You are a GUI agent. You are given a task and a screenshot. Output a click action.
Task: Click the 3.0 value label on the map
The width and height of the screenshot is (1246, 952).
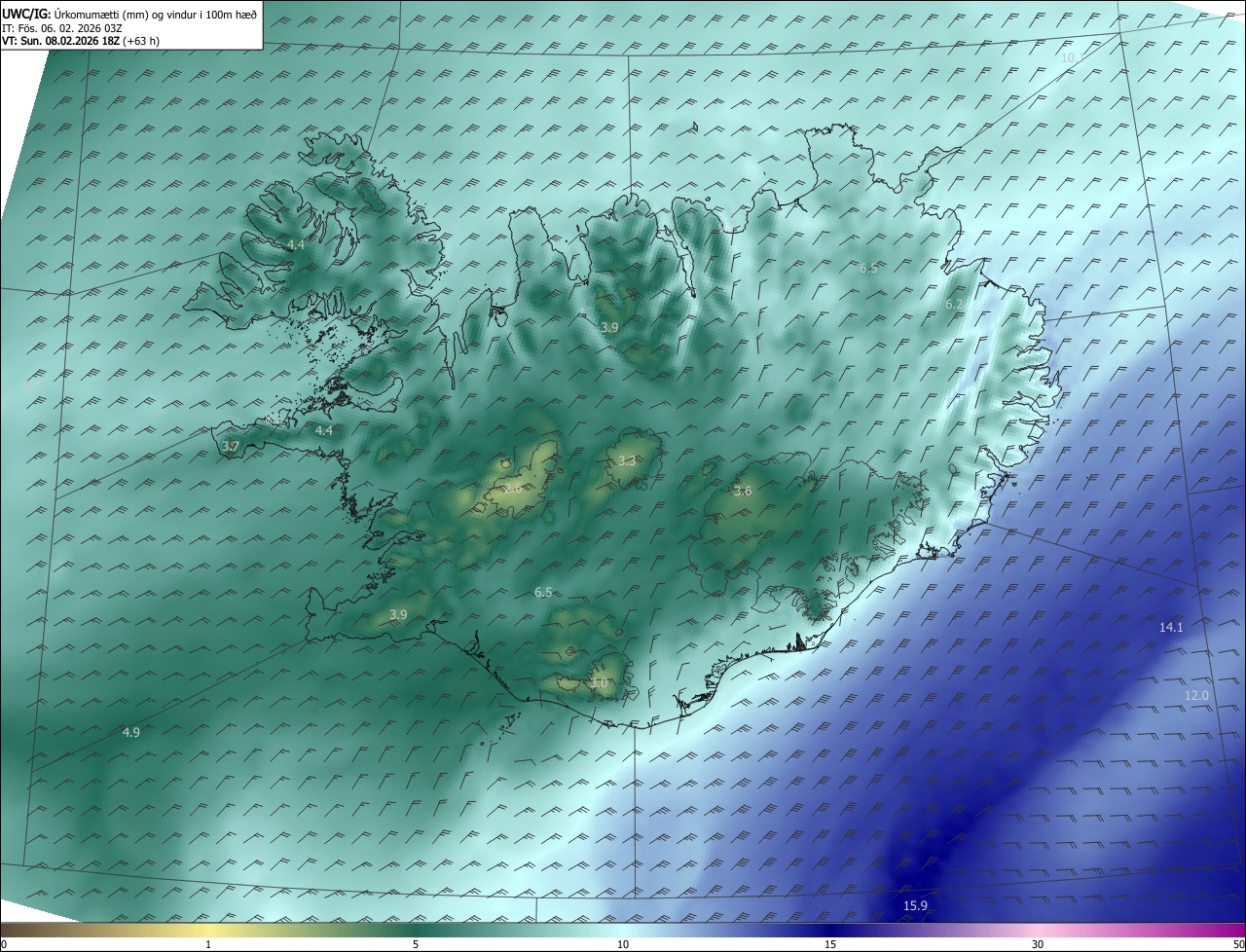pyautogui.click(x=599, y=683)
